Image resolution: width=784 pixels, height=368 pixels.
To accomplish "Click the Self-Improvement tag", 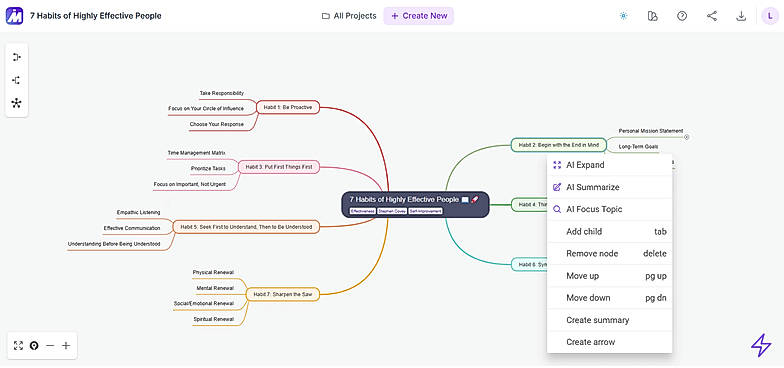I will (426, 212).
